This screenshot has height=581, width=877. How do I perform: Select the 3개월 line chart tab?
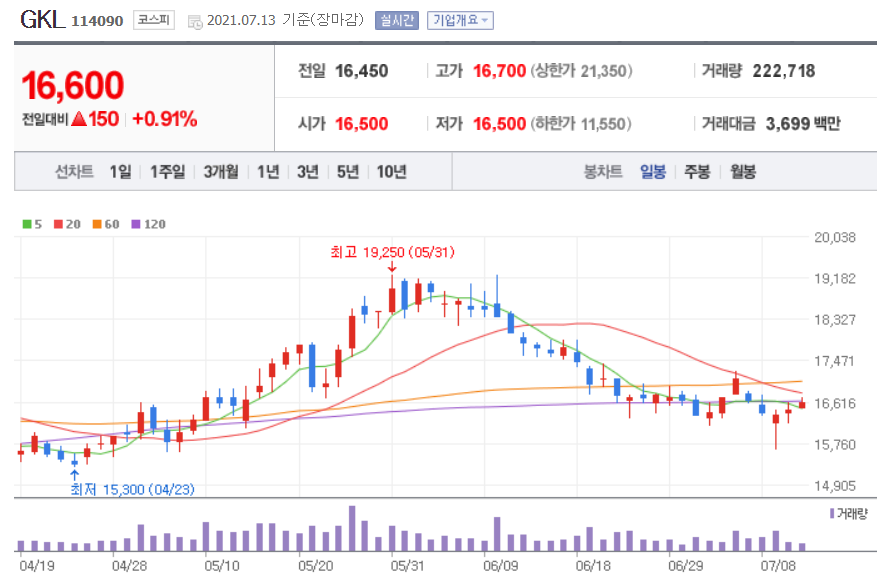coord(221,172)
